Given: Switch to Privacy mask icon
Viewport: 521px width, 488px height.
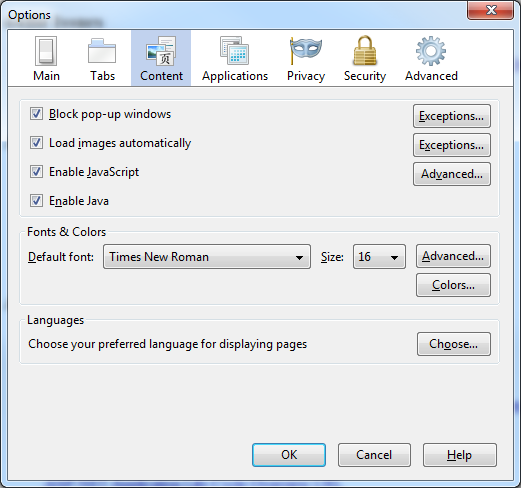Looking at the screenshot, I should pos(306,51).
